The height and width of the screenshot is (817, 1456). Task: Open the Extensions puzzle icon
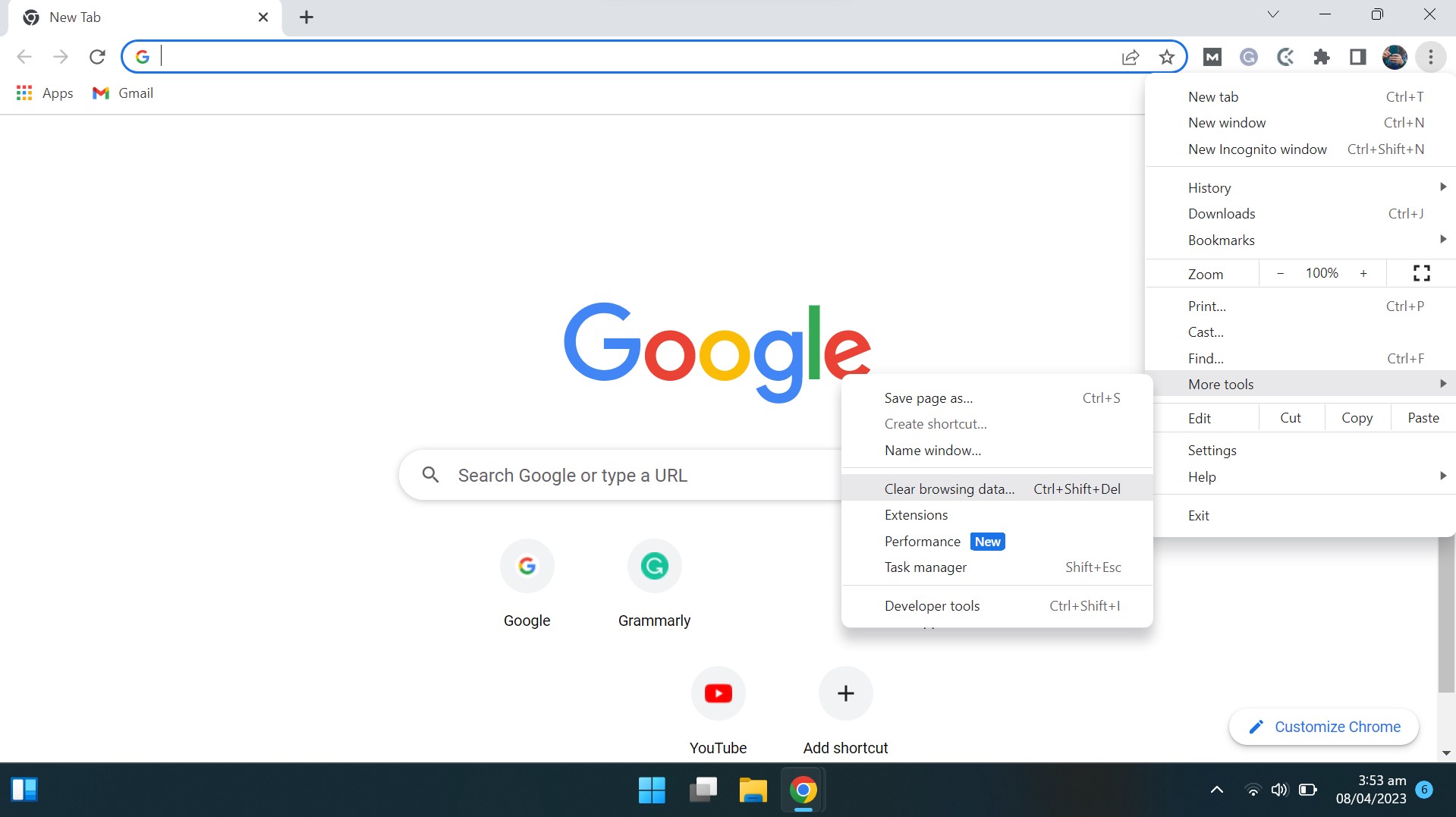click(x=1321, y=57)
